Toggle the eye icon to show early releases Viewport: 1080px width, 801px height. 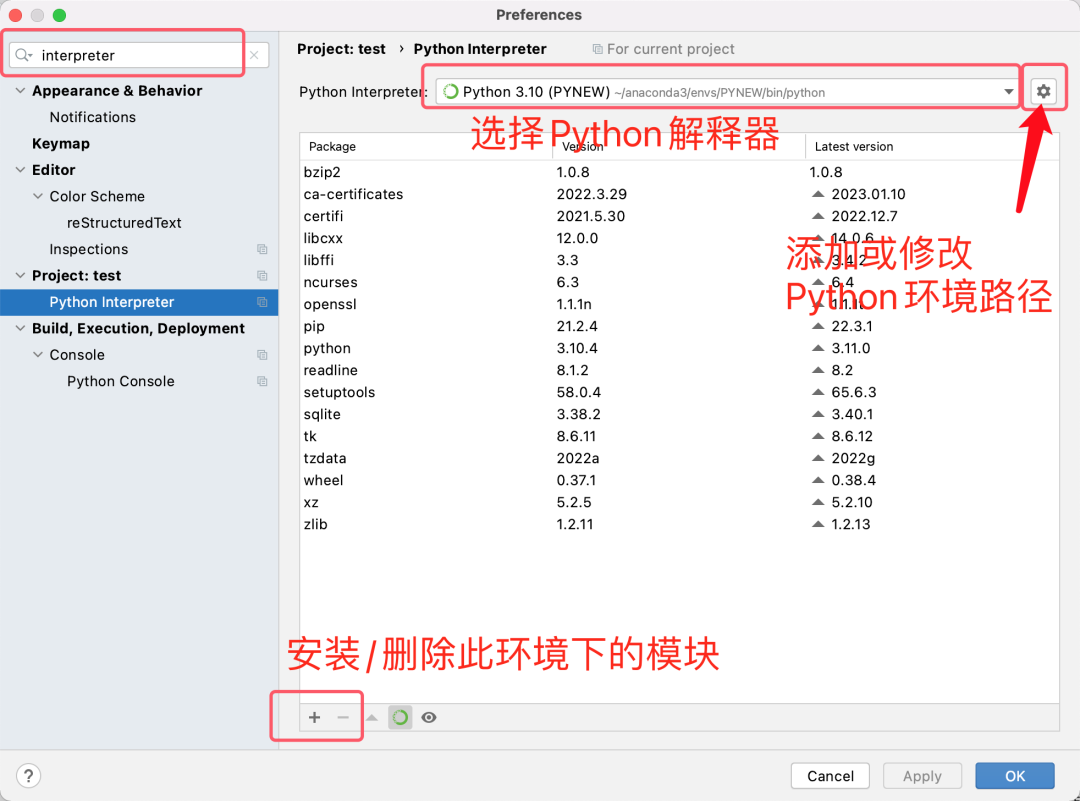pyautogui.click(x=429, y=717)
